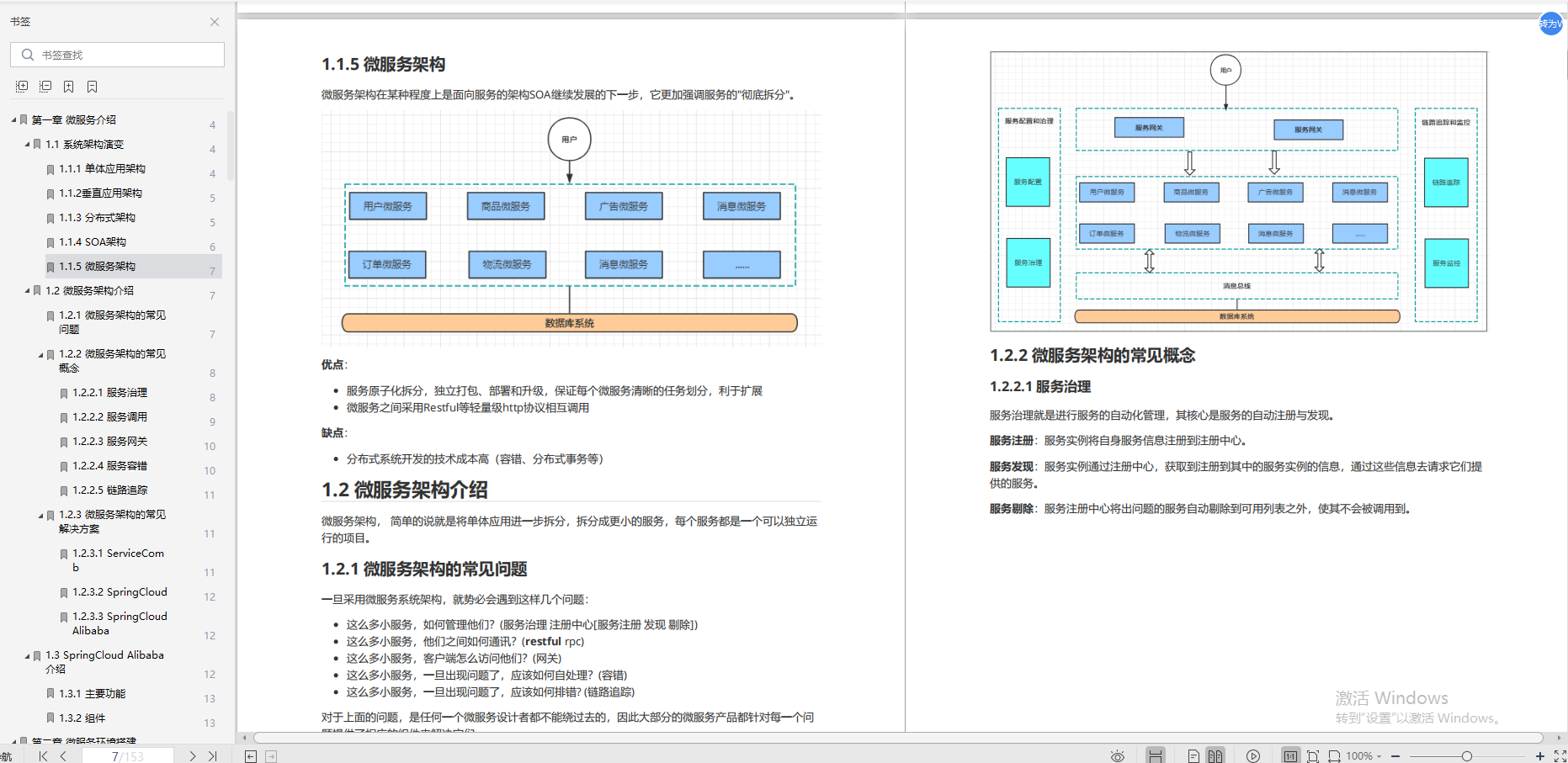Start slideshow play button
Image resolution: width=1568 pixels, height=763 pixels.
tap(1253, 756)
